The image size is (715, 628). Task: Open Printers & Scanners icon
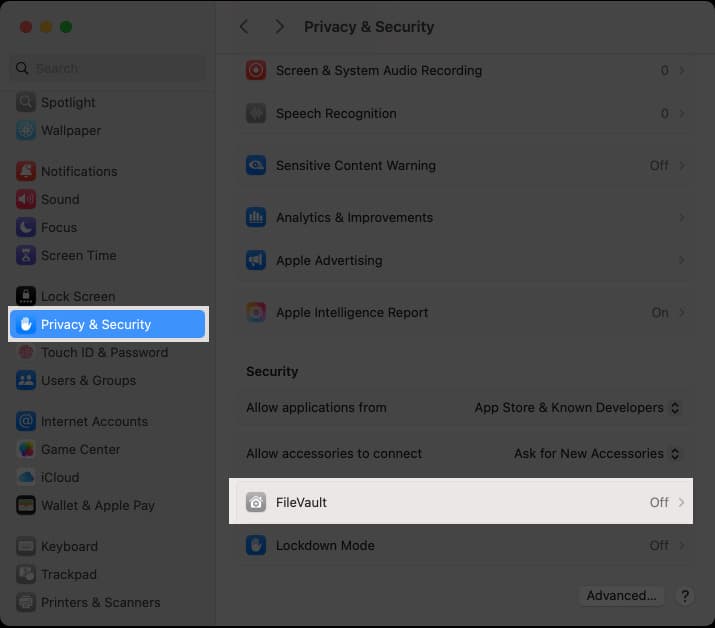pyautogui.click(x=26, y=602)
